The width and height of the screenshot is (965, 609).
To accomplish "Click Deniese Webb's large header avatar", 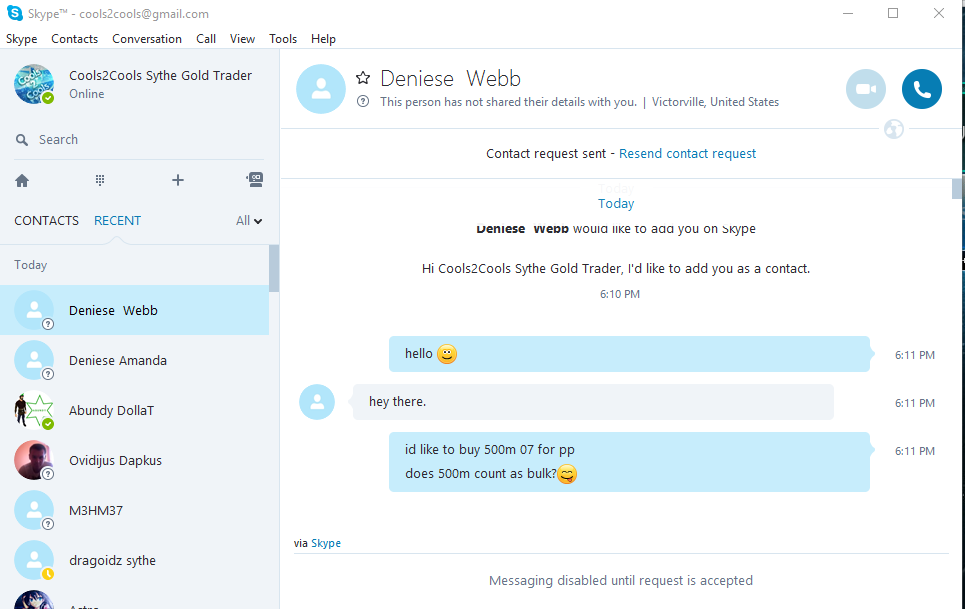I will [x=321, y=89].
